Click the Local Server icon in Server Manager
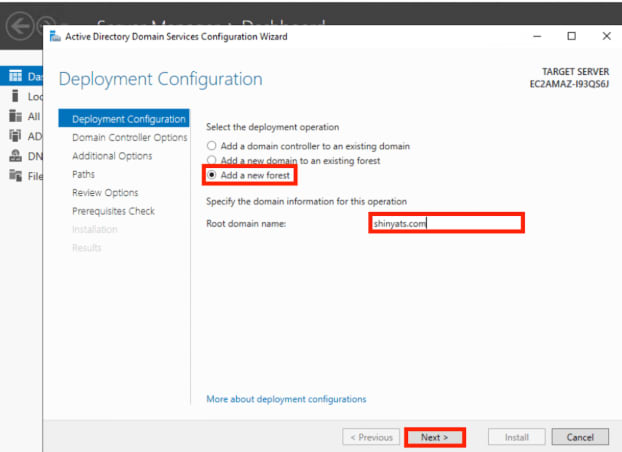 pos(15,96)
